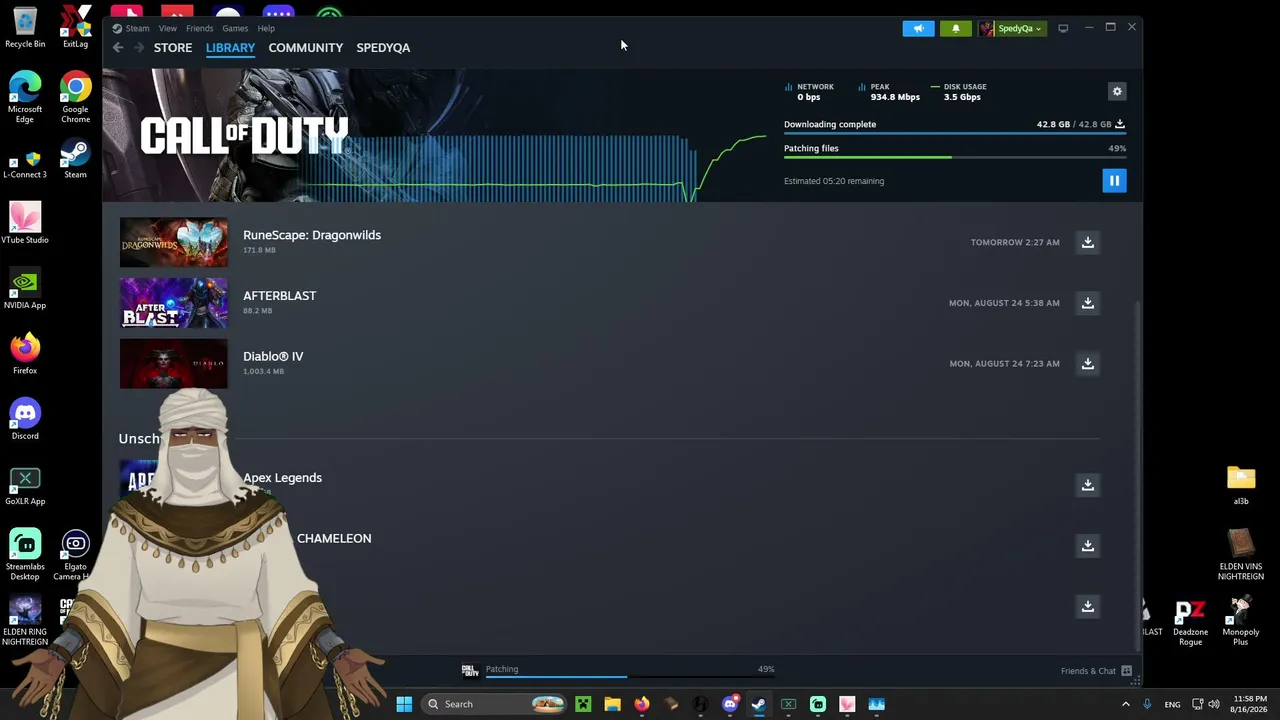Screen dimensions: 1280x720
Task: Click the Patching progress bar in footer
Action: pos(630,677)
